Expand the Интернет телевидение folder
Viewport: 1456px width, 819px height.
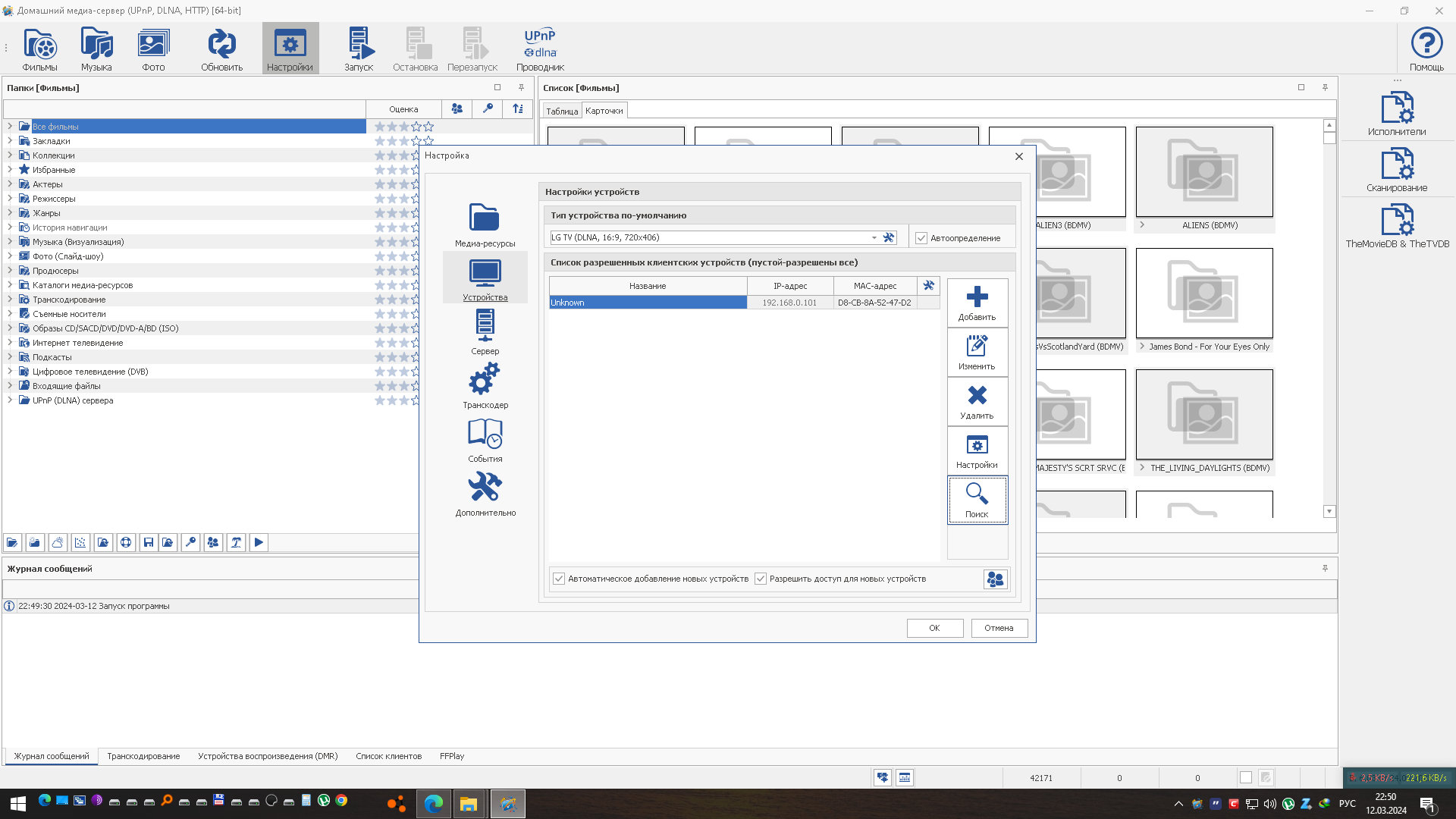pos(10,343)
